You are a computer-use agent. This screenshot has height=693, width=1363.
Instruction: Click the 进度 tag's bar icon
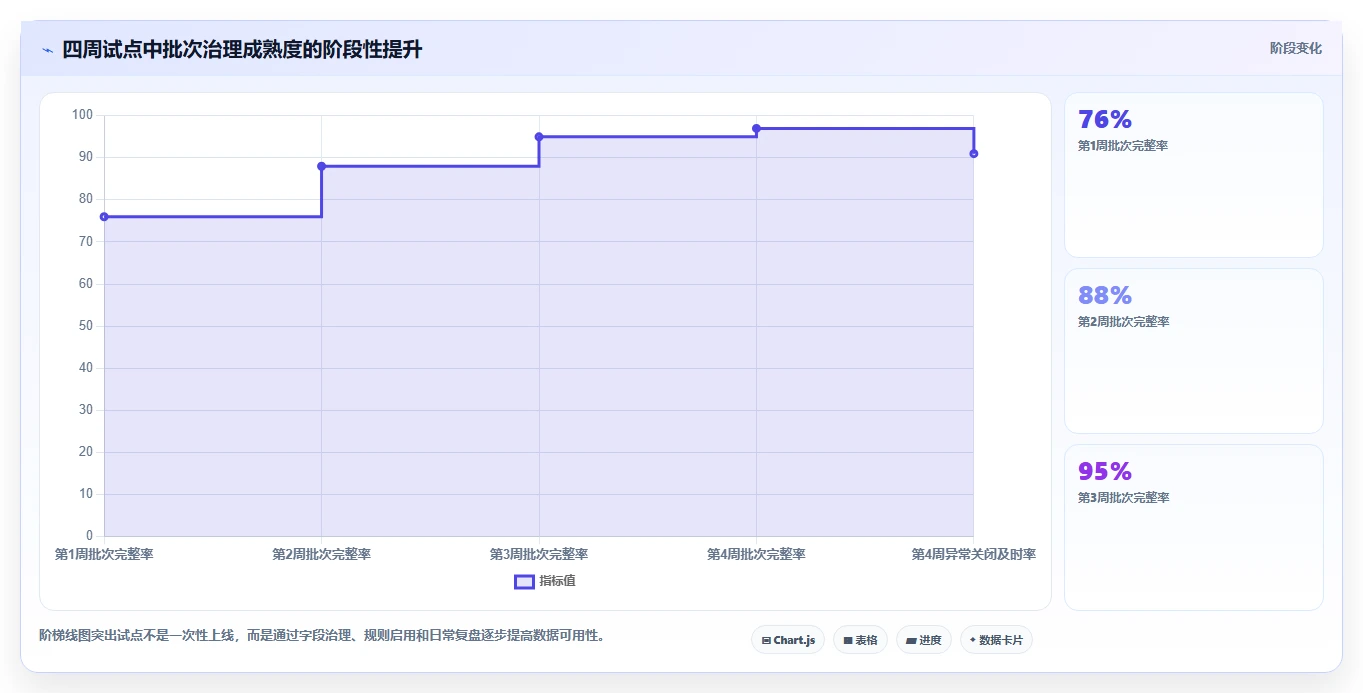coord(911,640)
